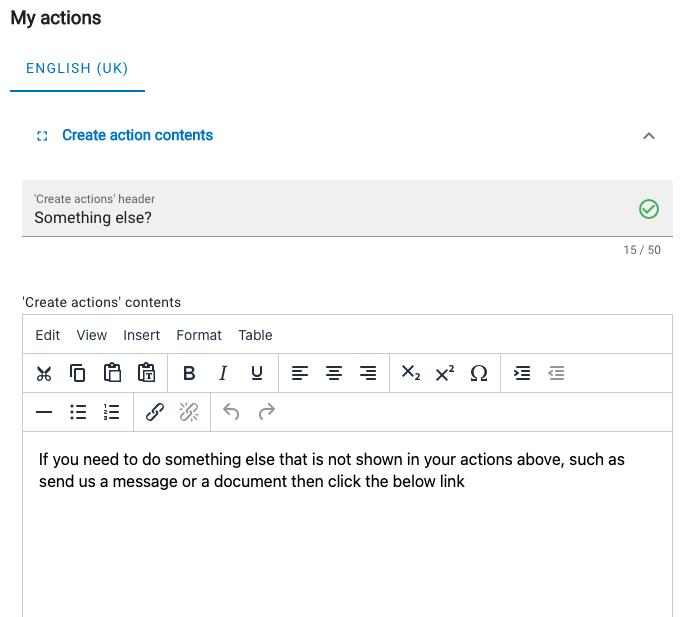Apply subscript formatting
Image resolution: width=691 pixels, height=617 pixels.
coord(411,373)
